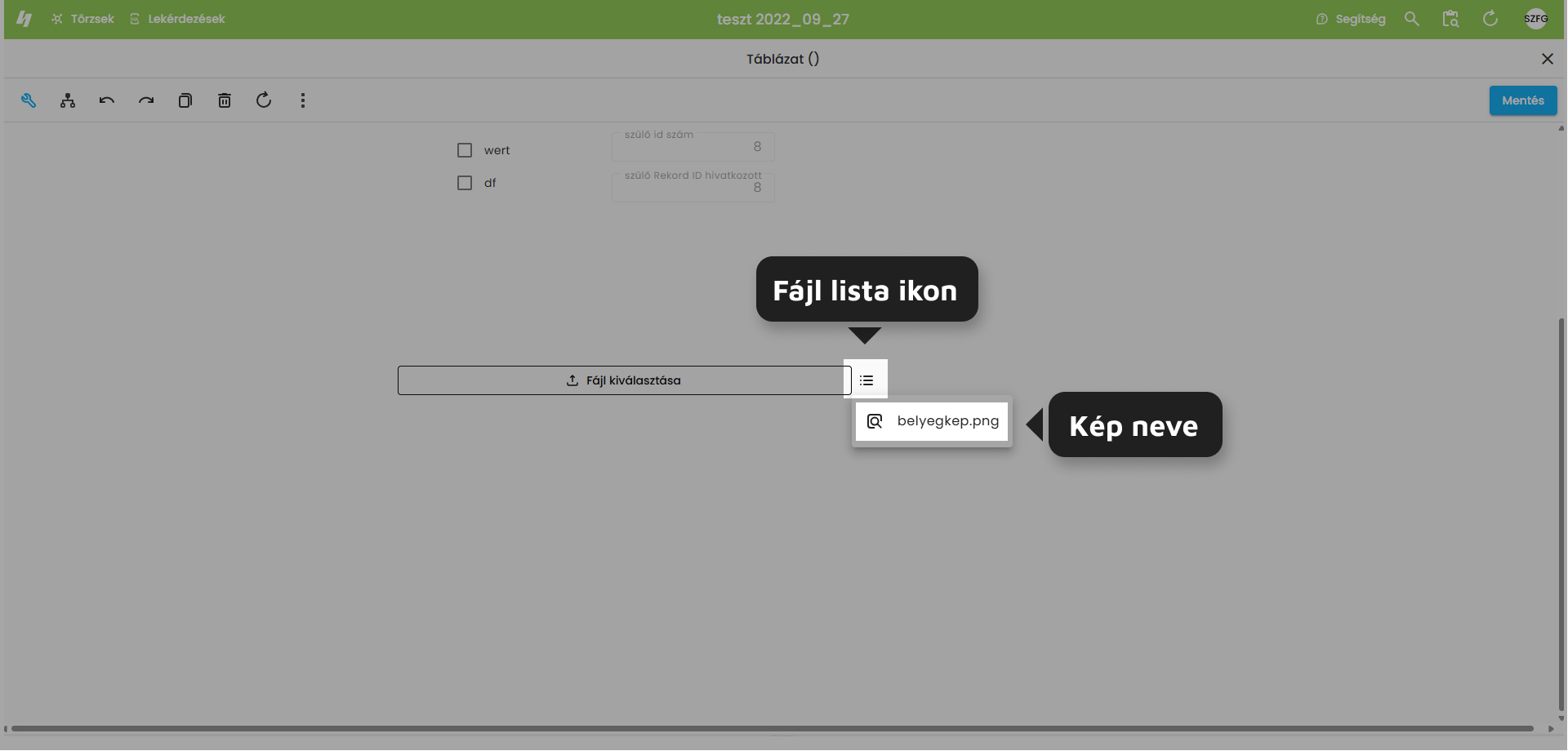
Task: Open the Segítség help link
Action: pos(1351,19)
